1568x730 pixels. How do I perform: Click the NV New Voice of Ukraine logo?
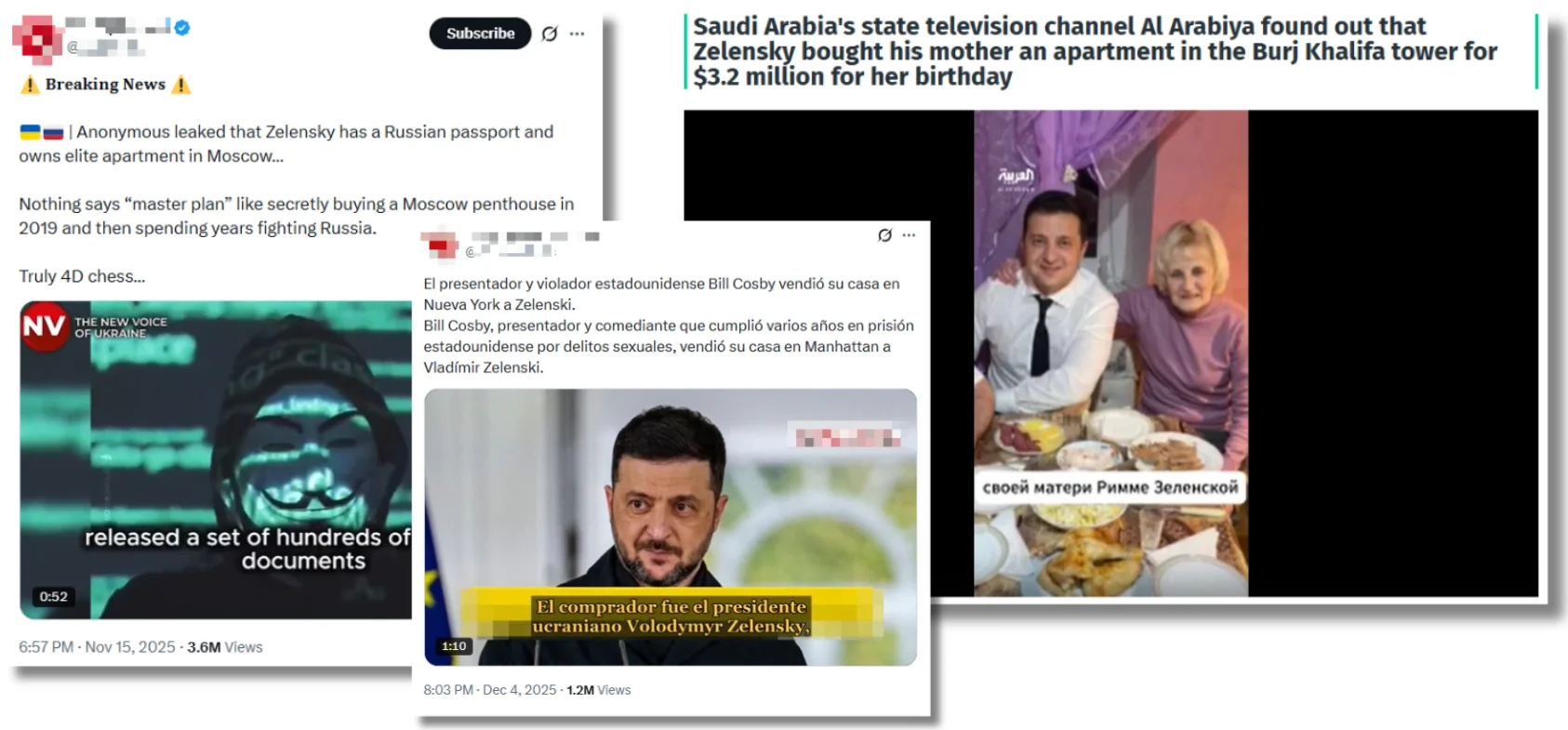[x=44, y=326]
